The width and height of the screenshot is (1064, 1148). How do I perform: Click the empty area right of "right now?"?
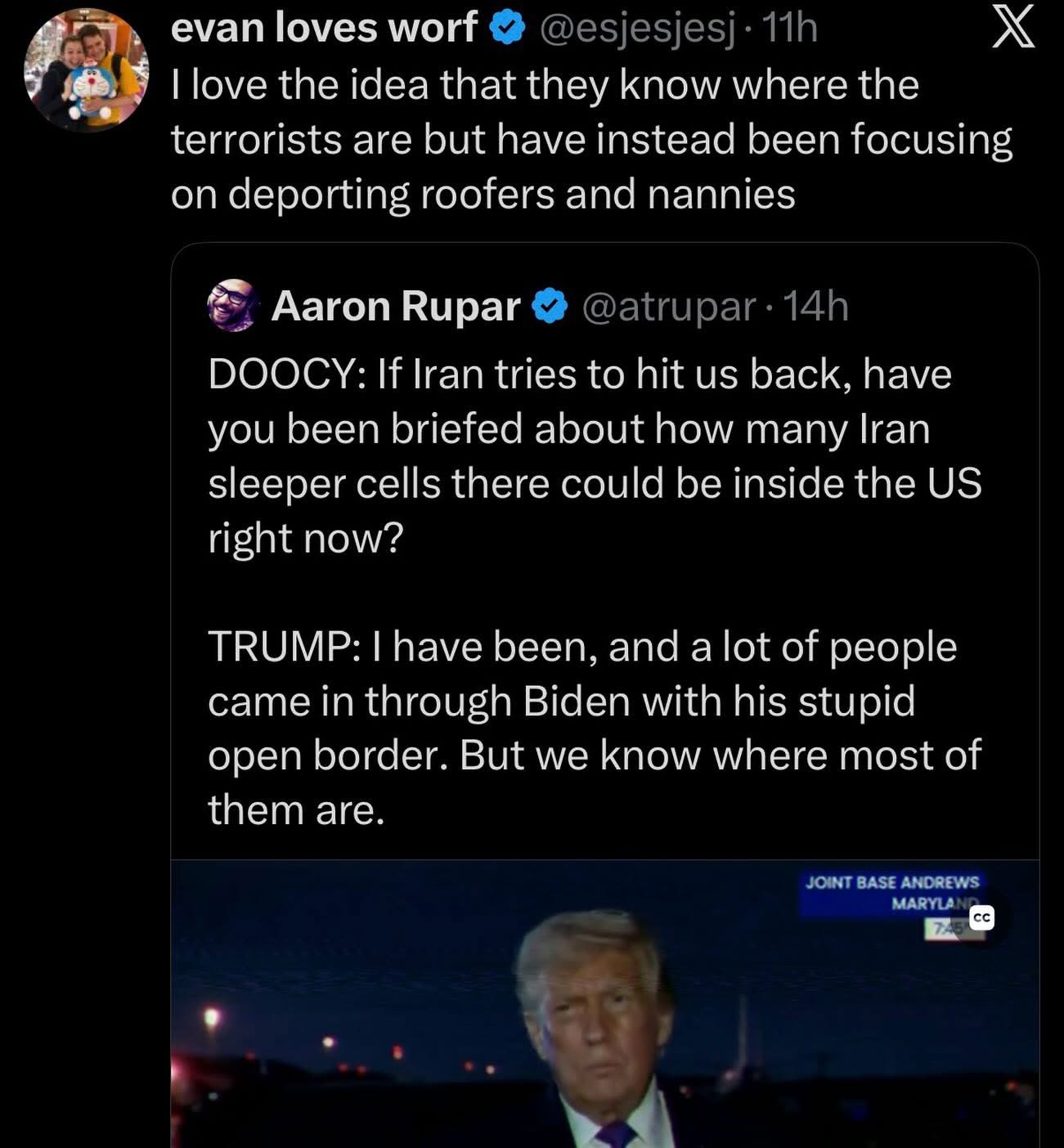pos(695,538)
